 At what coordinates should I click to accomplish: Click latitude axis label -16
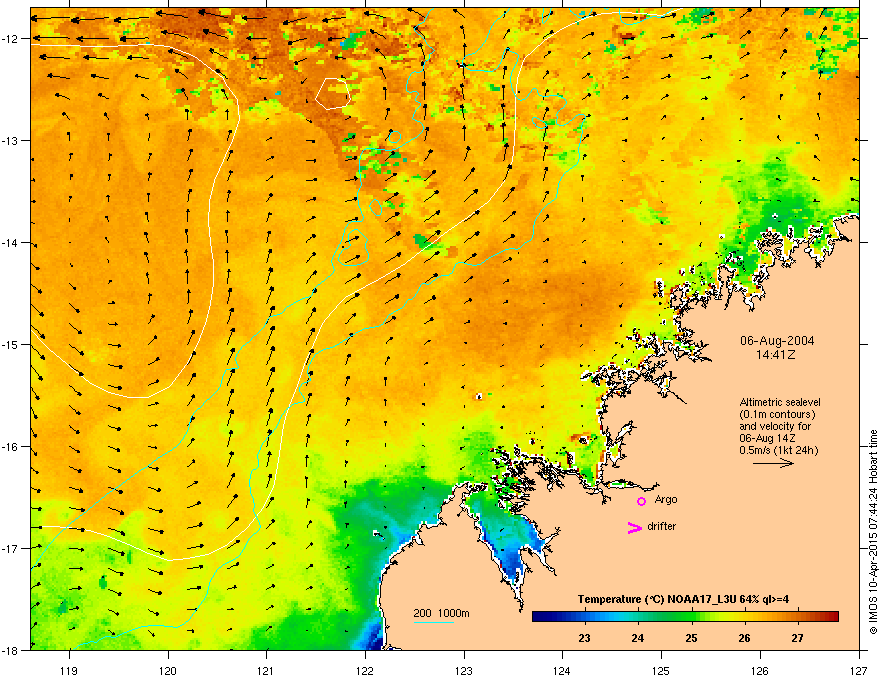pos(11,447)
